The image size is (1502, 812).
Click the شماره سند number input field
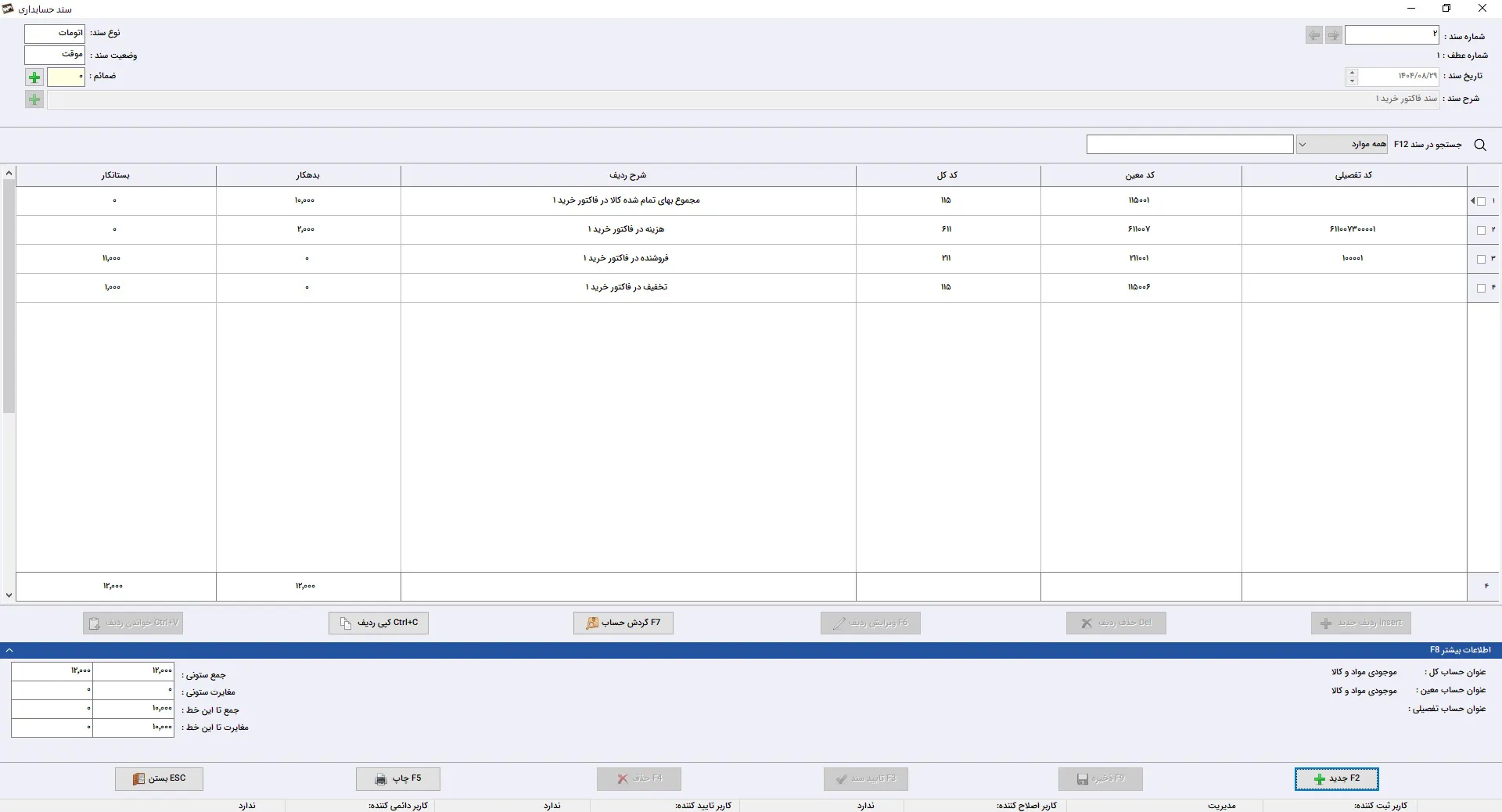coord(1392,34)
